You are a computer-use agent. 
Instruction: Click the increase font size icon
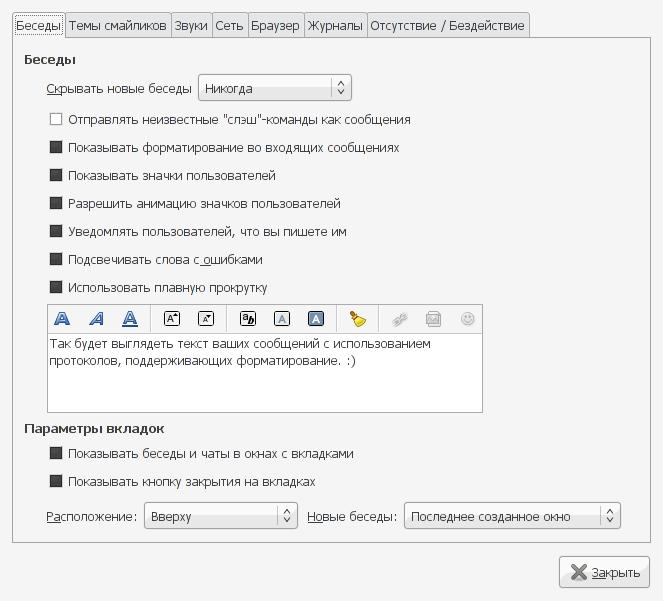(171, 319)
